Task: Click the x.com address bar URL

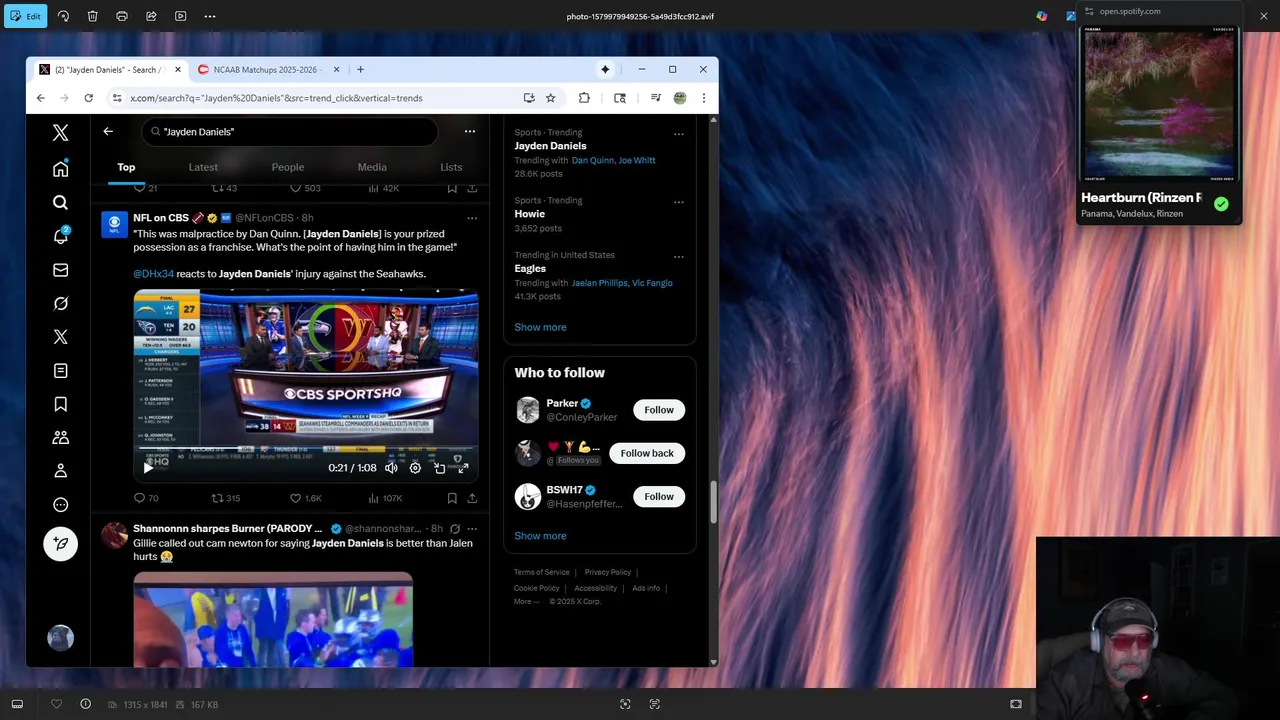Action: [x=276, y=98]
